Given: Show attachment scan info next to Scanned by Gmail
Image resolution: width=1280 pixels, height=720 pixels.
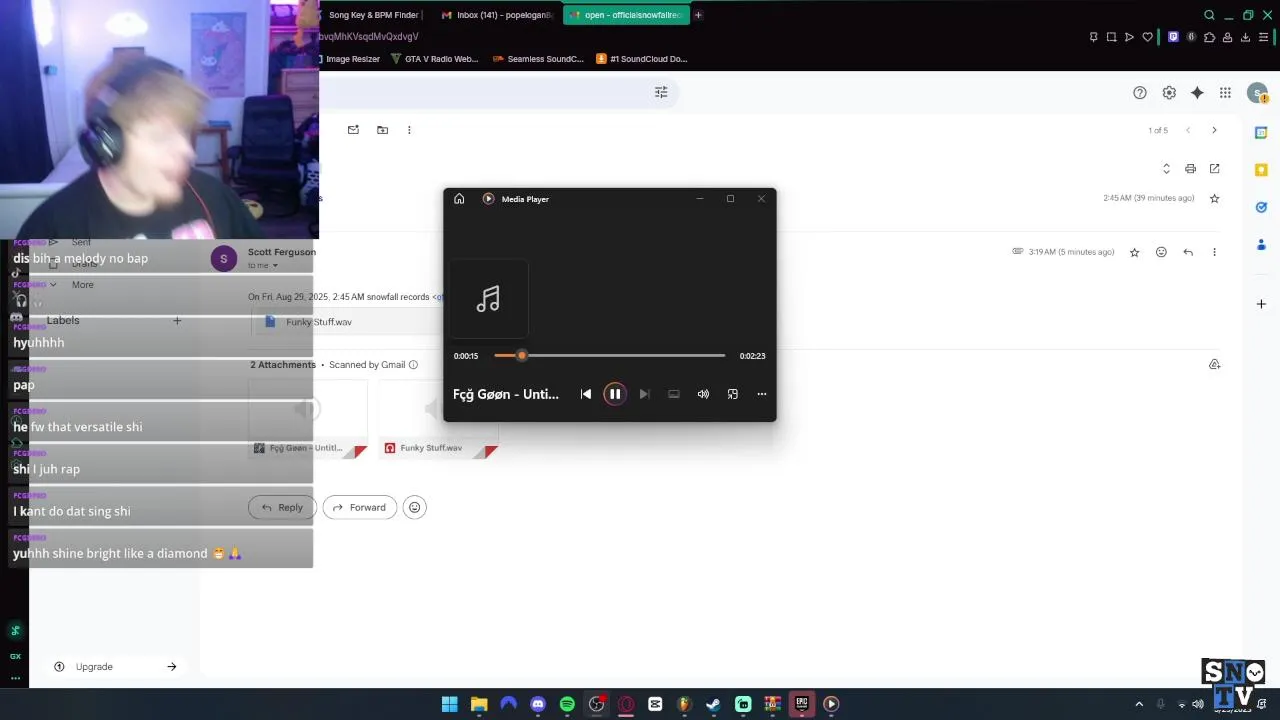Looking at the screenshot, I should pyautogui.click(x=413, y=365).
